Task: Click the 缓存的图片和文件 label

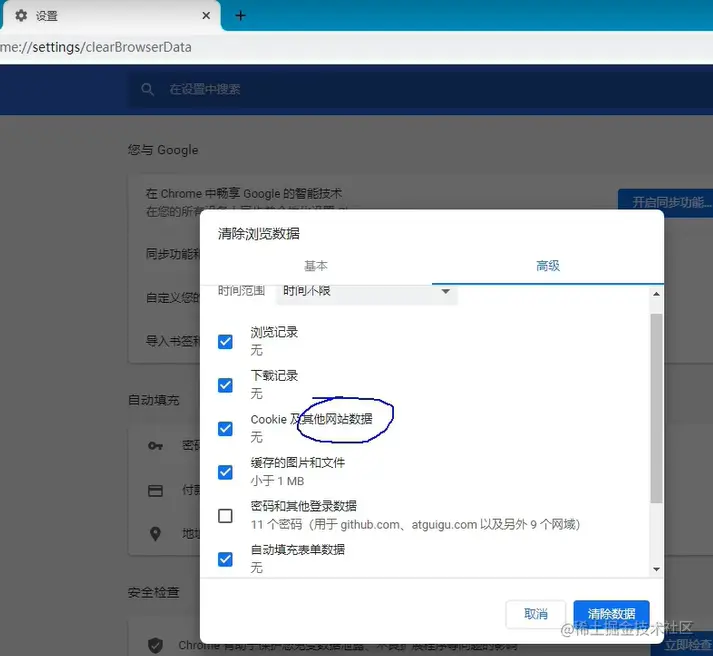Action: (298, 463)
